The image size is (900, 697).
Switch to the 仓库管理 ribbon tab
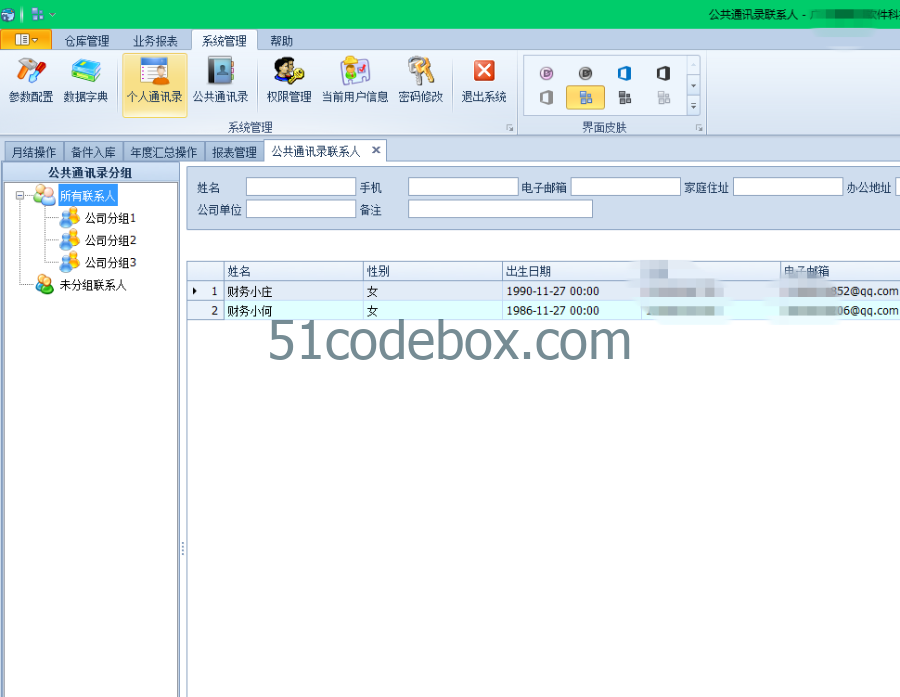87,41
